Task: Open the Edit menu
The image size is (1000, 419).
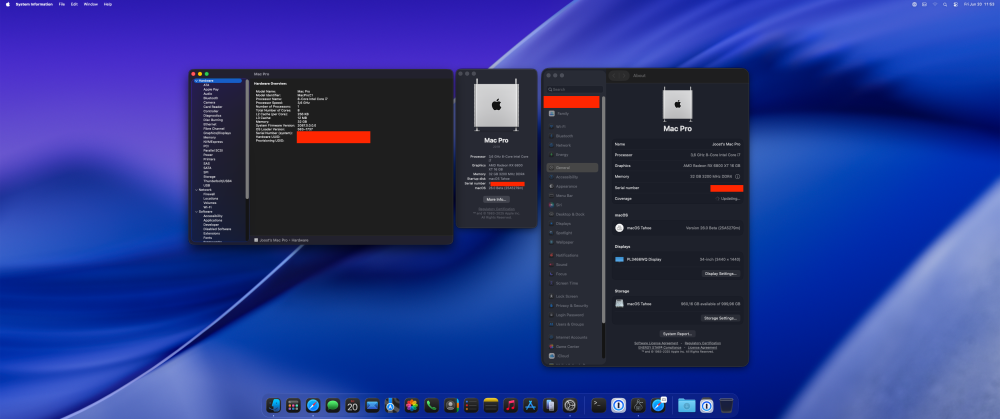Action: click(75, 4)
